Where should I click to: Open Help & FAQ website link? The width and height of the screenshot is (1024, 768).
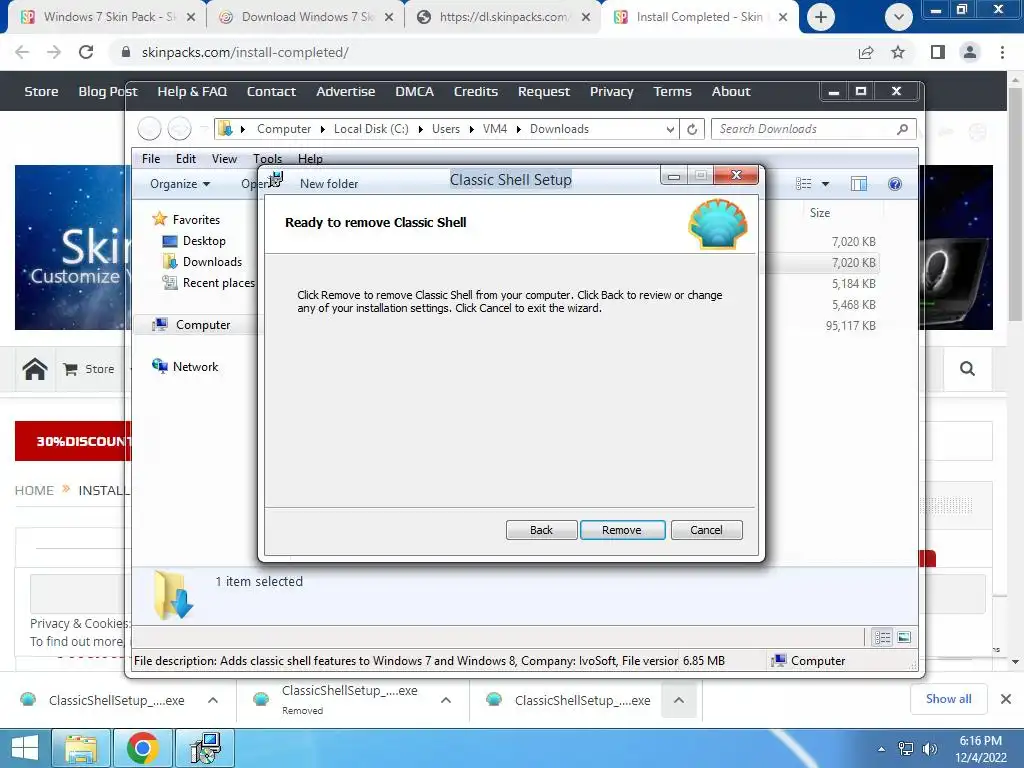[192, 91]
